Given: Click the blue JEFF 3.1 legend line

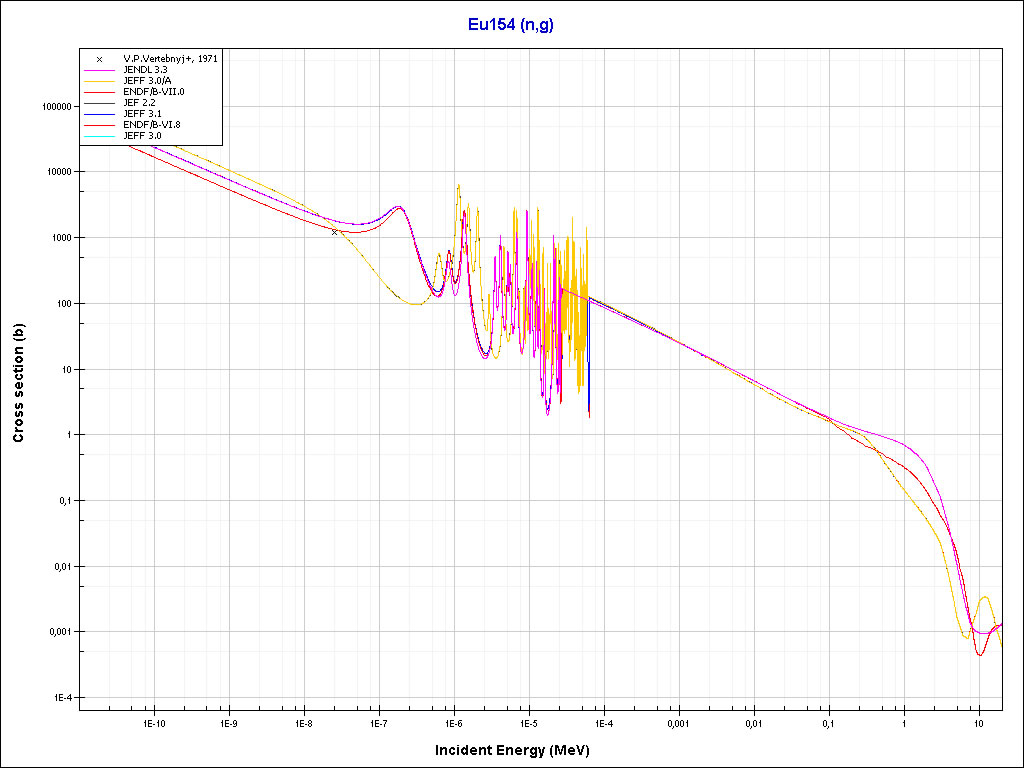Looking at the screenshot, I should (99, 113).
